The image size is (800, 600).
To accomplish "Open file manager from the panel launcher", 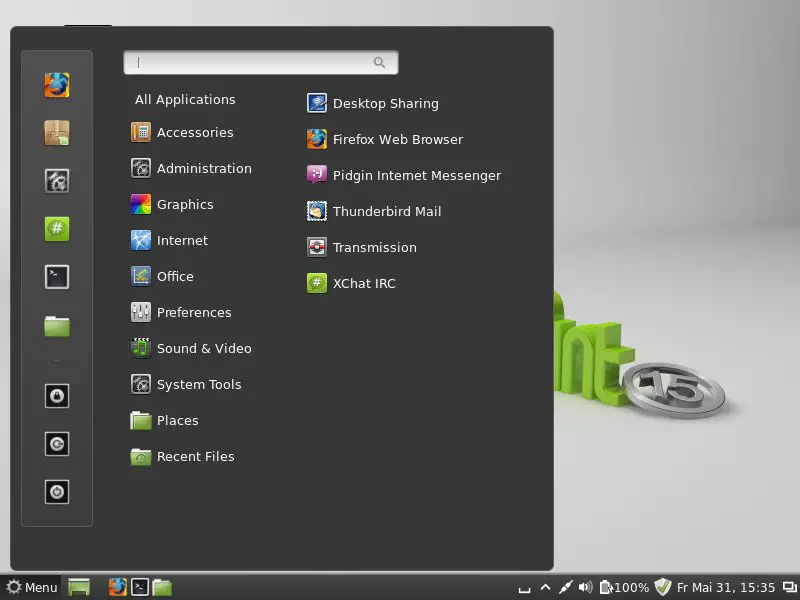I will (x=162, y=587).
